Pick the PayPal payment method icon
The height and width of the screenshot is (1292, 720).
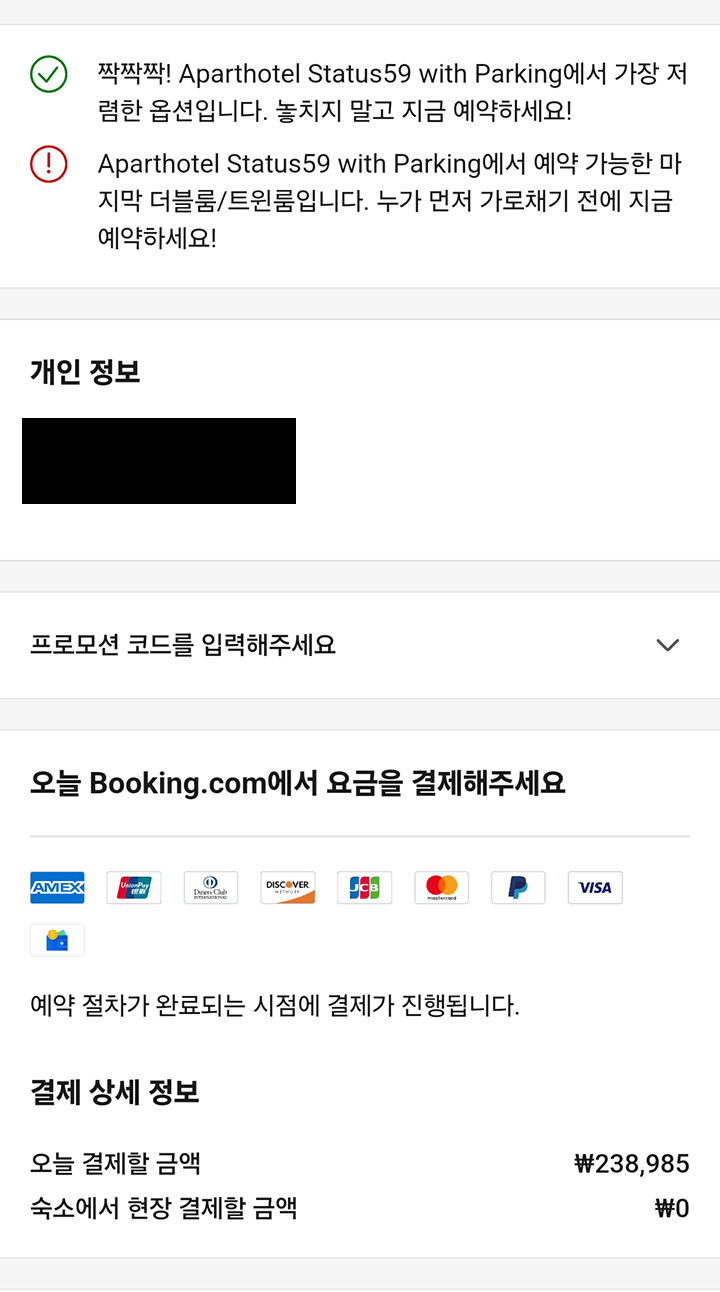point(518,887)
